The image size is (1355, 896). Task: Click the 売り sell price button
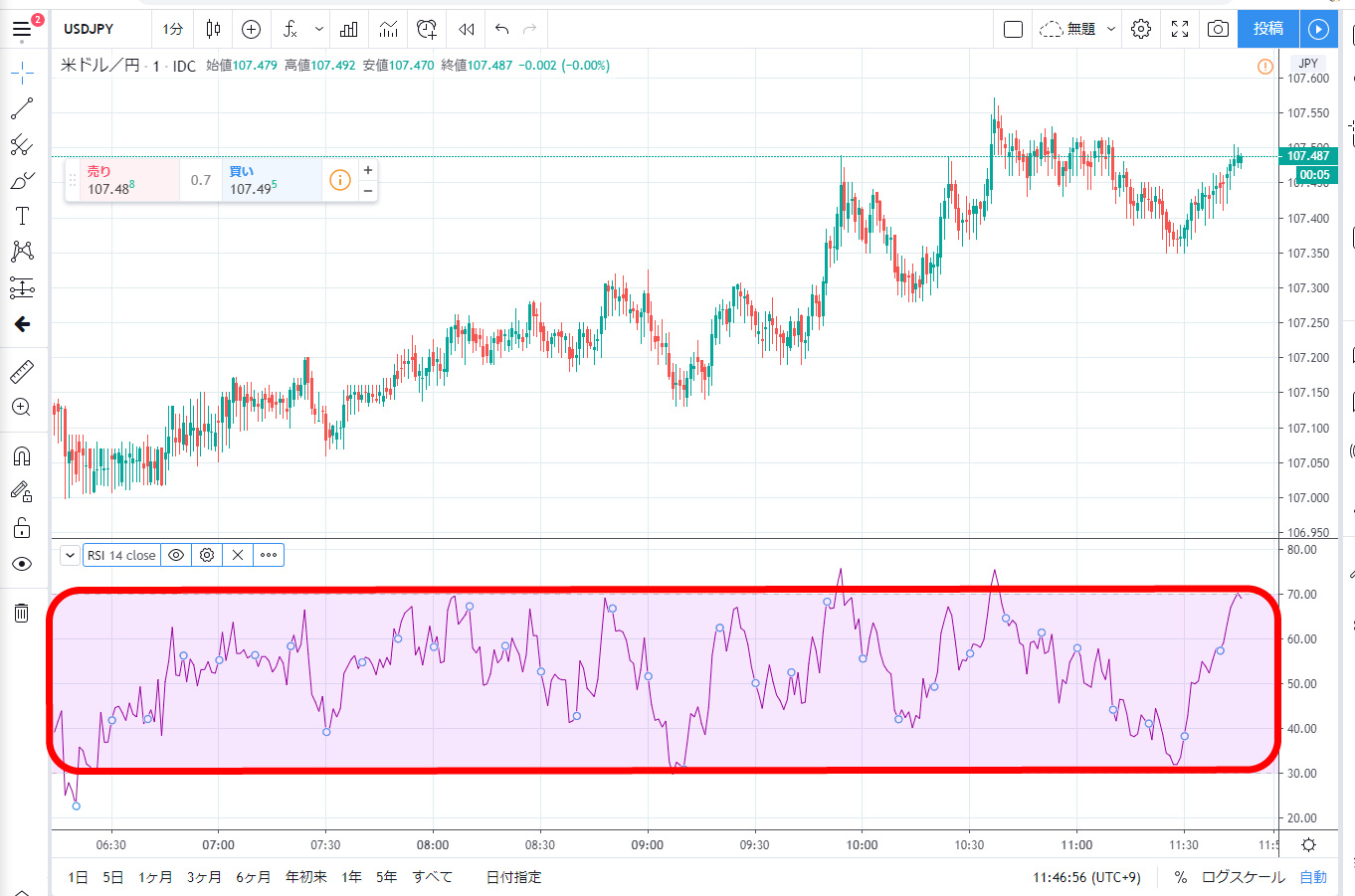(x=130, y=181)
